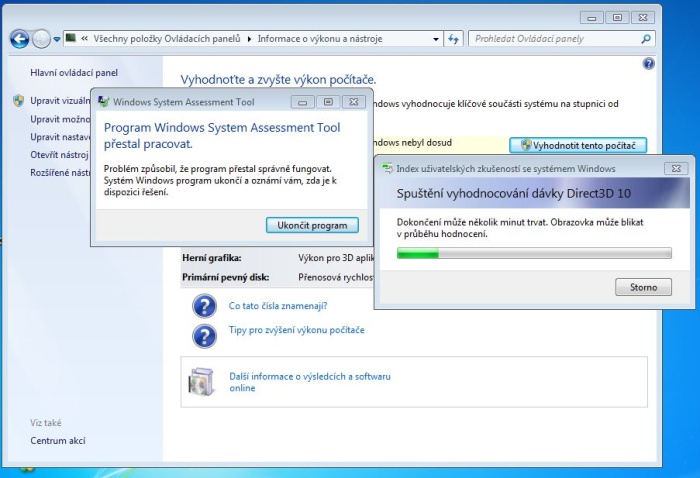This screenshot has width=700, height=478.
Task: Click Vyhodnotit tento počítač button
Action: click(578, 145)
